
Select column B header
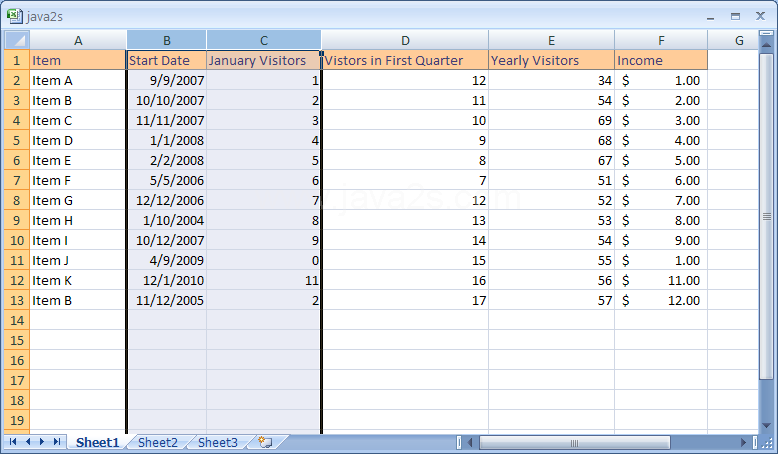tap(167, 40)
